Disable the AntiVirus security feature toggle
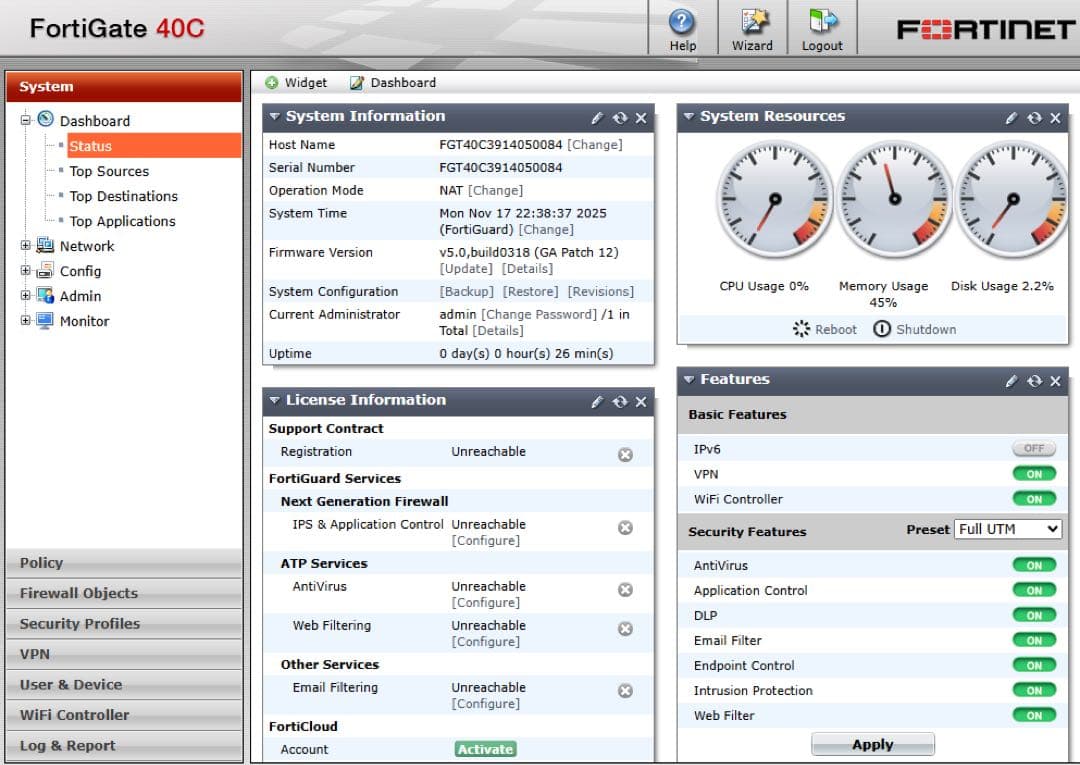The height and width of the screenshot is (765, 1080). pos(1033,565)
